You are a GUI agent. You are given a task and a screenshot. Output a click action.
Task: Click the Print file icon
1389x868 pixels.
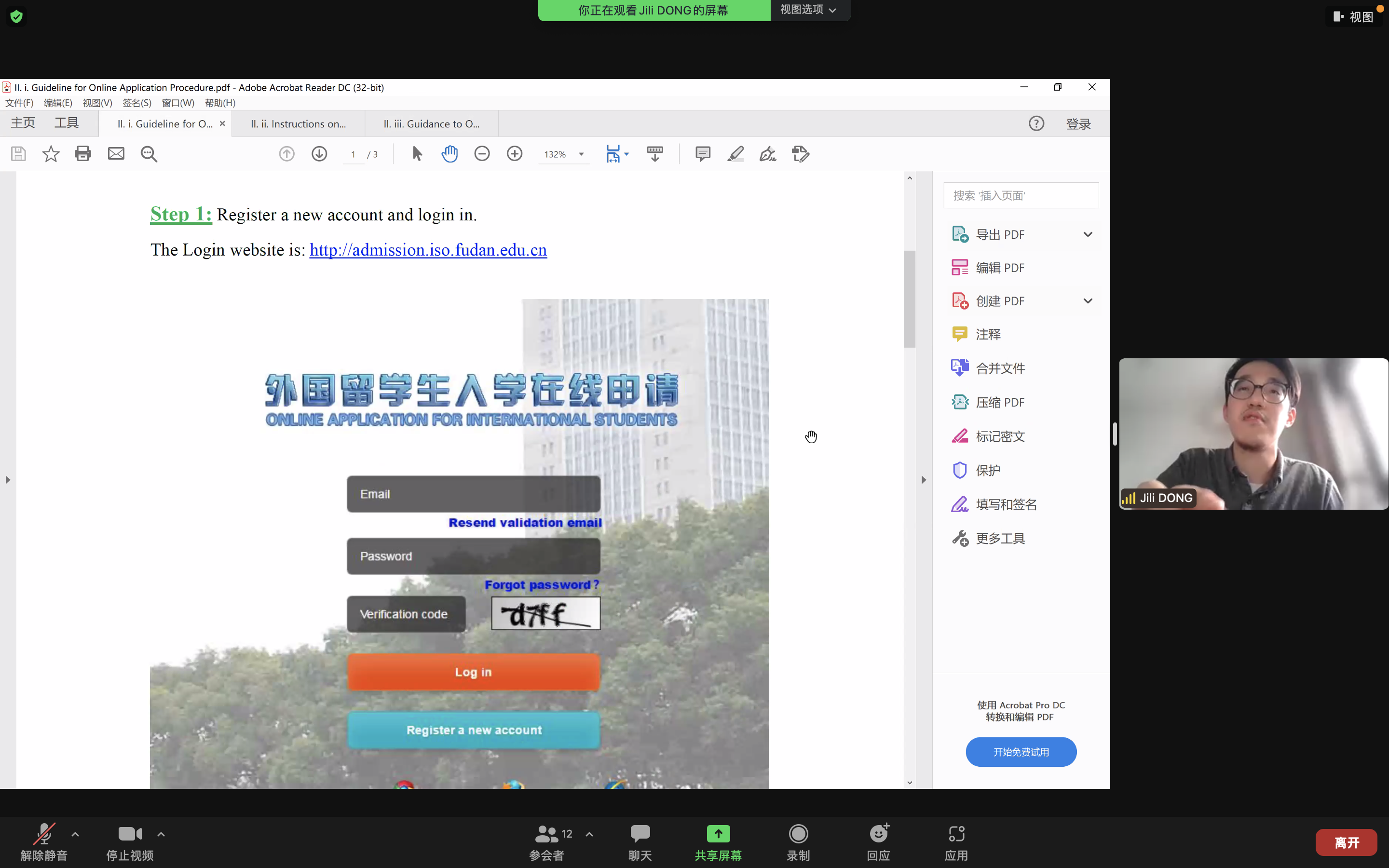pos(82,154)
